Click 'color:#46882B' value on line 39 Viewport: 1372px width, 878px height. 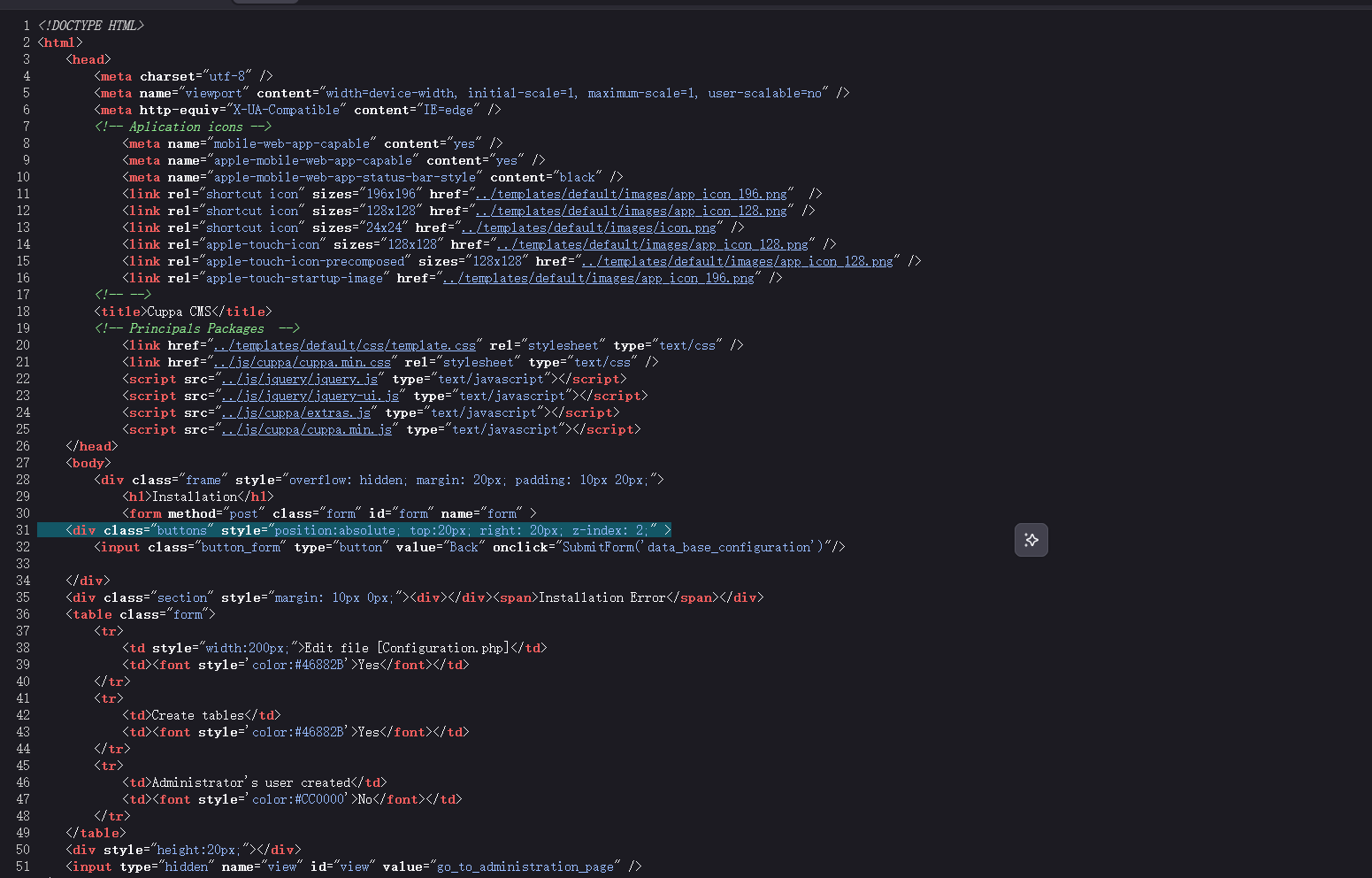pos(298,665)
